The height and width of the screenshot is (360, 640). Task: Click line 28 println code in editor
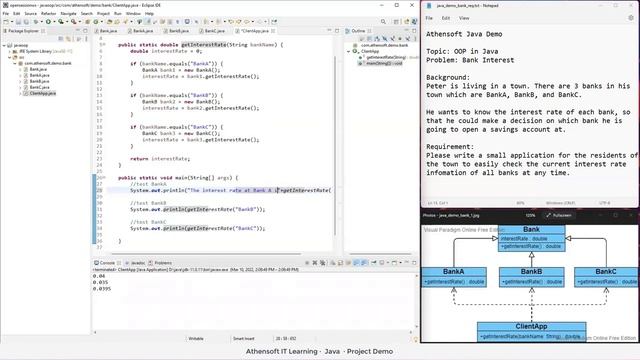tap(231, 190)
